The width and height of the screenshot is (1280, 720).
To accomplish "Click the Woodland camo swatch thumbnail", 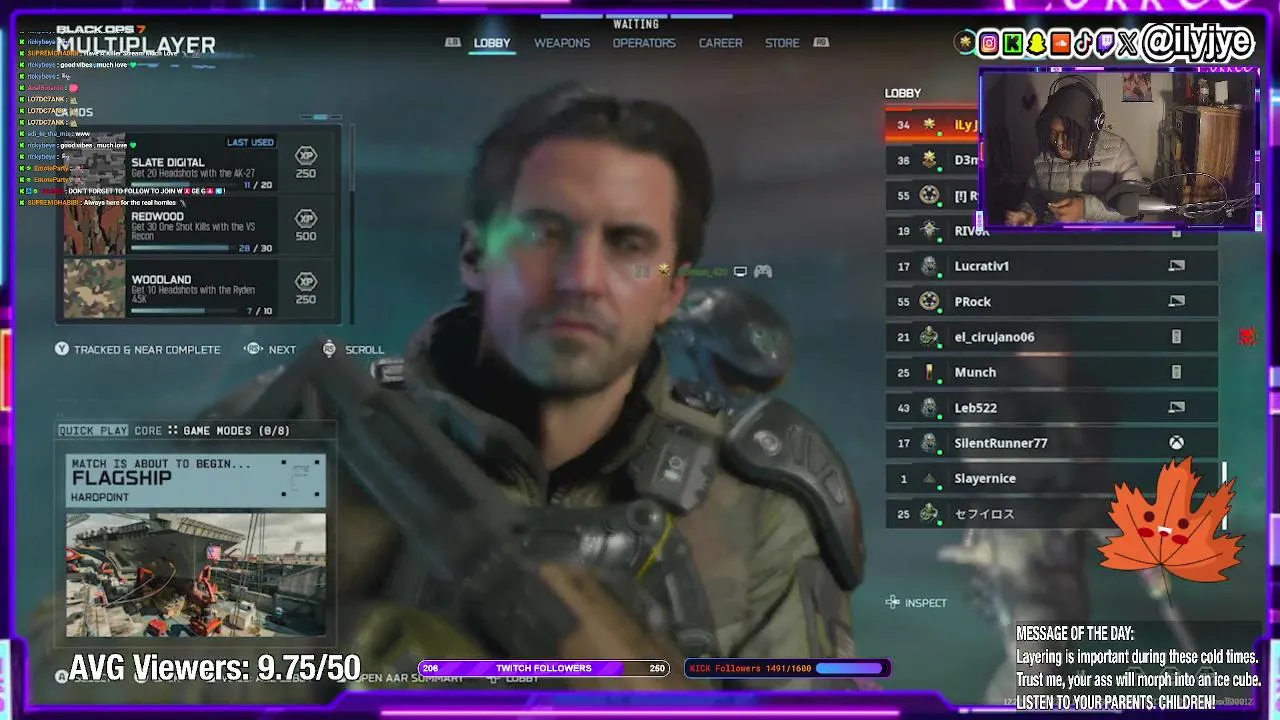I will (95, 289).
